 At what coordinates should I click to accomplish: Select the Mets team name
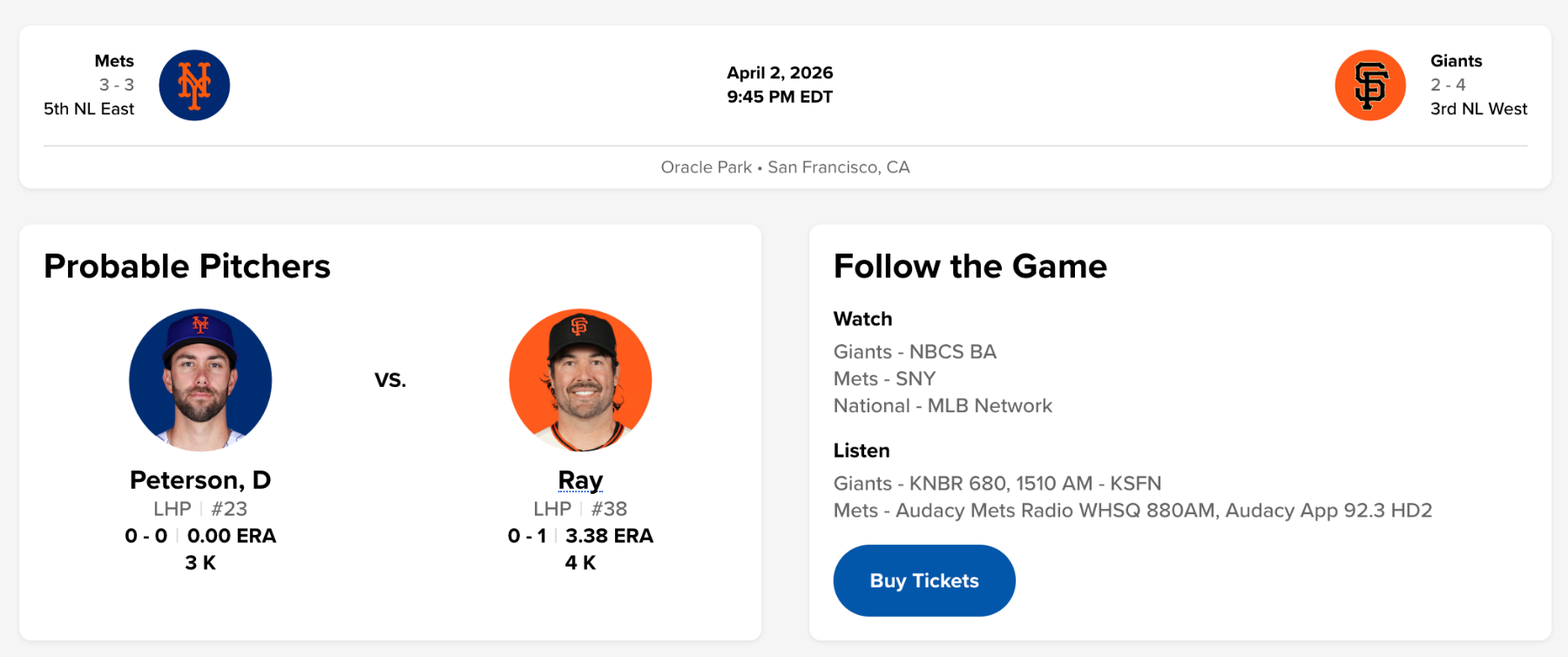pos(114,61)
